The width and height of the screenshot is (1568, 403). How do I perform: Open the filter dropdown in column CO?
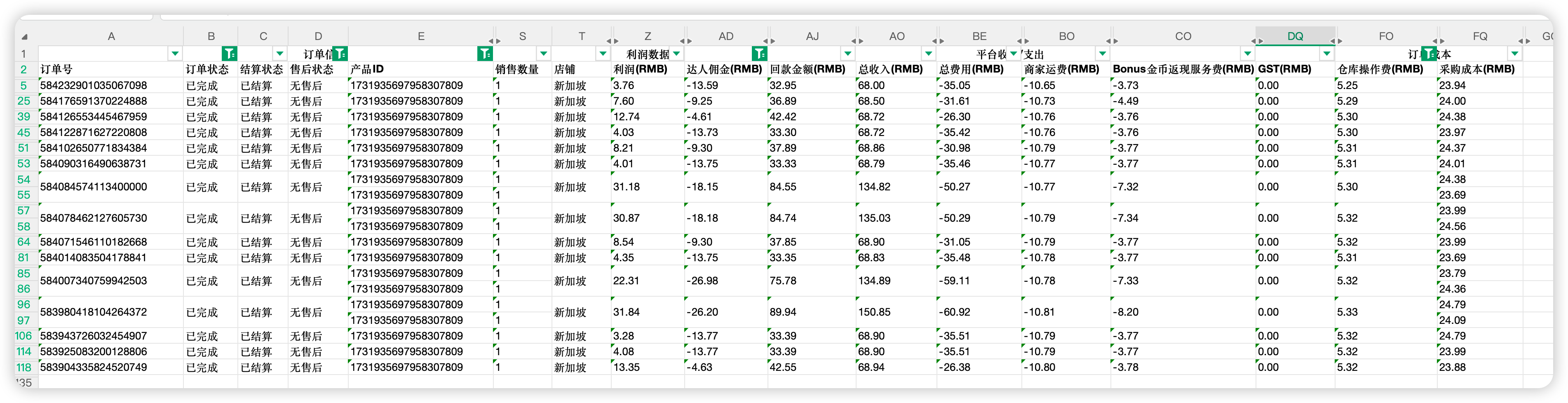[x=1247, y=54]
